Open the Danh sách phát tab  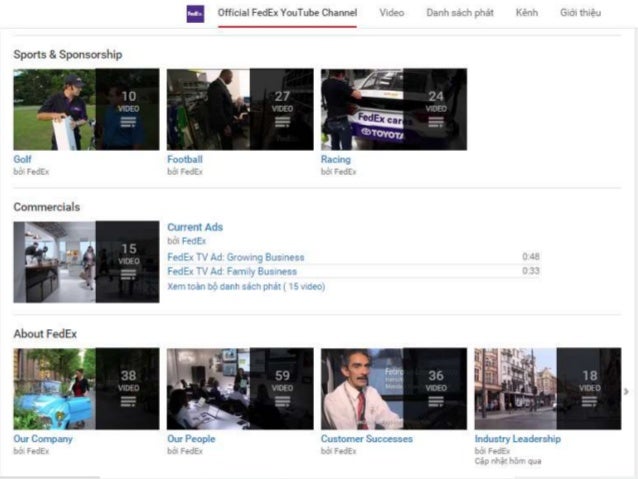[x=460, y=13]
